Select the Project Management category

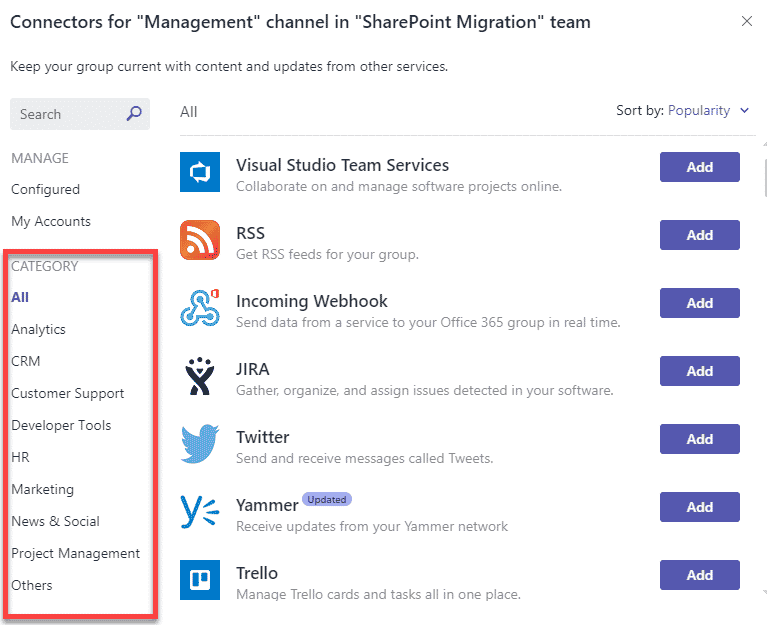pos(75,553)
